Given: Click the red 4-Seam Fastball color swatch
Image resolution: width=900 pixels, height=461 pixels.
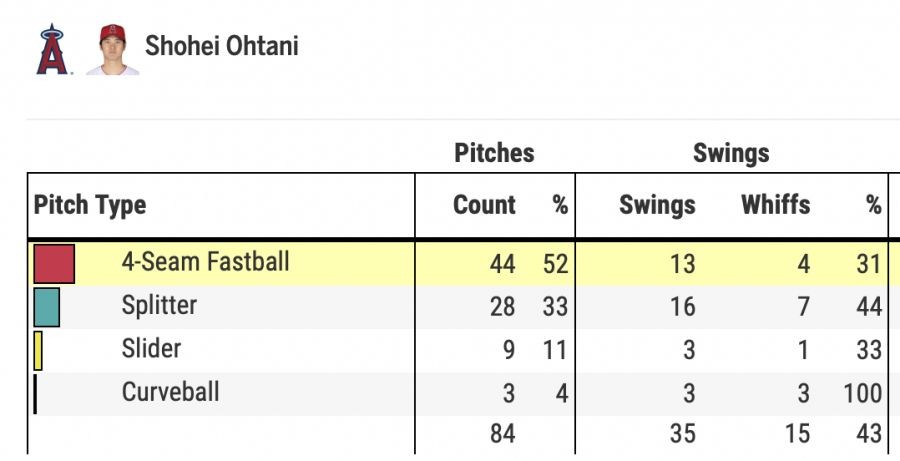Looking at the screenshot, I should click(55, 263).
